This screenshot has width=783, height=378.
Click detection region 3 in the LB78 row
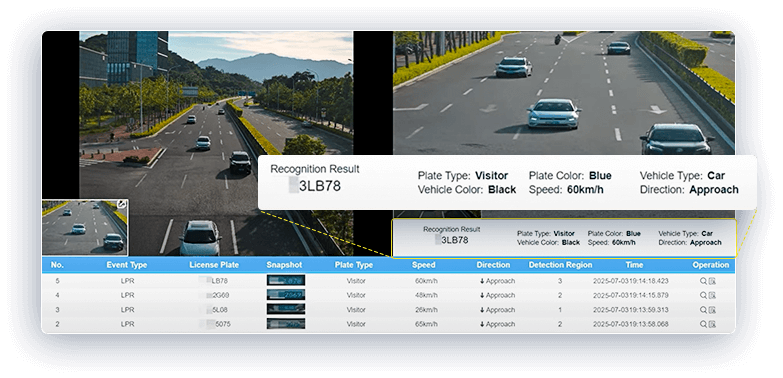click(x=560, y=281)
